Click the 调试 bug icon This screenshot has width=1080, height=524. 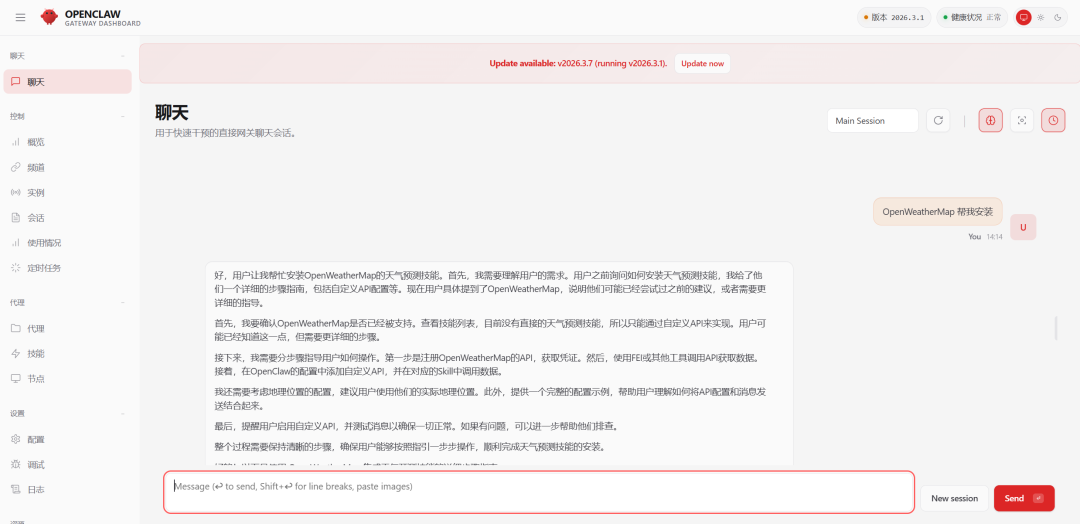pyautogui.click(x=16, y=465)
